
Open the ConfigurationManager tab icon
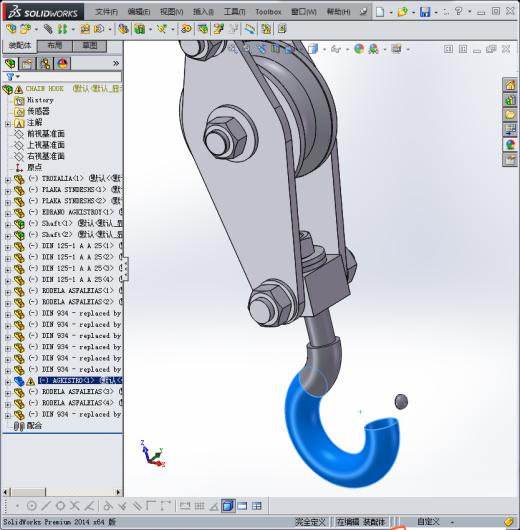click(45, 64)
